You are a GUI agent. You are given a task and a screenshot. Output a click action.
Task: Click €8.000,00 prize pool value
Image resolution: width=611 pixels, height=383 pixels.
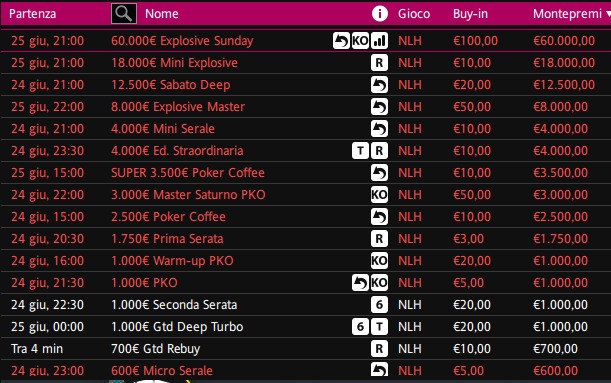(x=560, y=107)
